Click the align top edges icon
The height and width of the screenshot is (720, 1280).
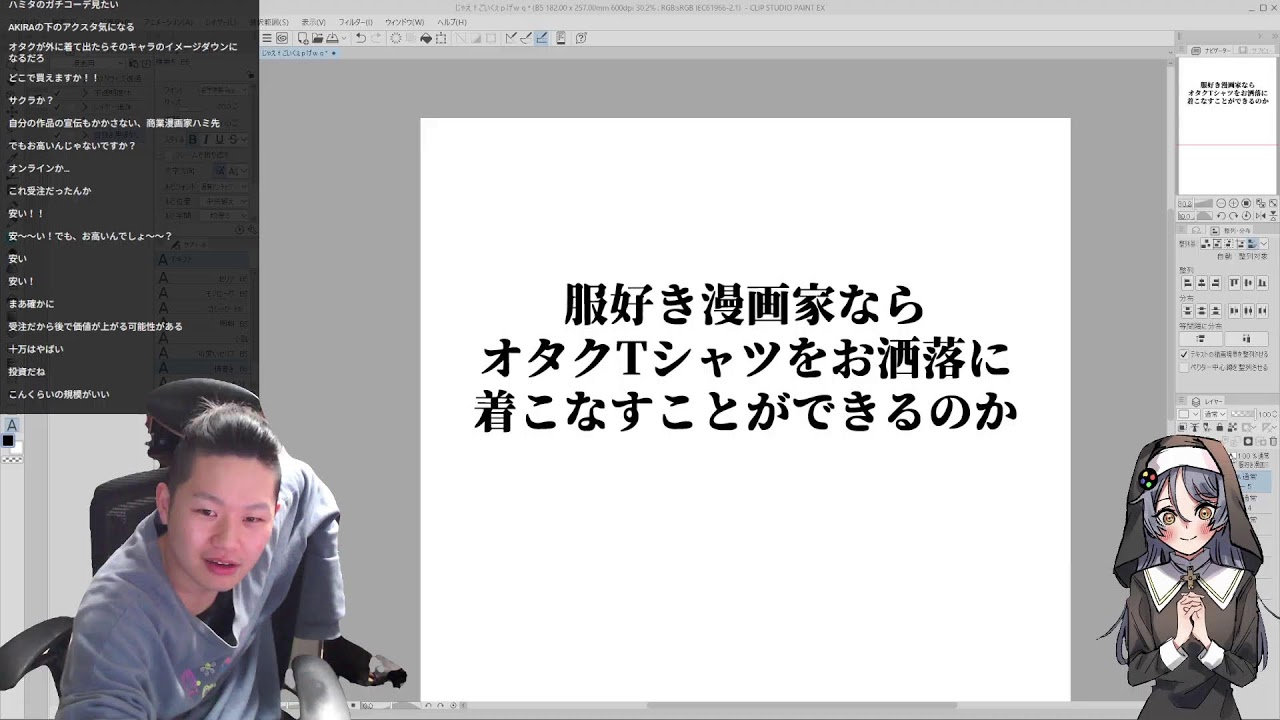pos(1234,283)
